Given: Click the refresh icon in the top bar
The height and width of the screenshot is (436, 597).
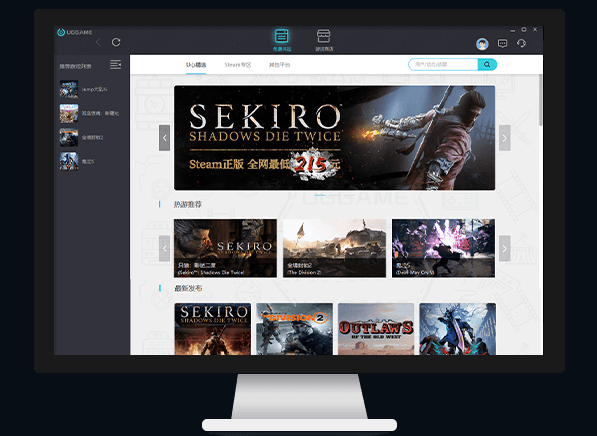Looking at the screenshot, I should [116, 42].
